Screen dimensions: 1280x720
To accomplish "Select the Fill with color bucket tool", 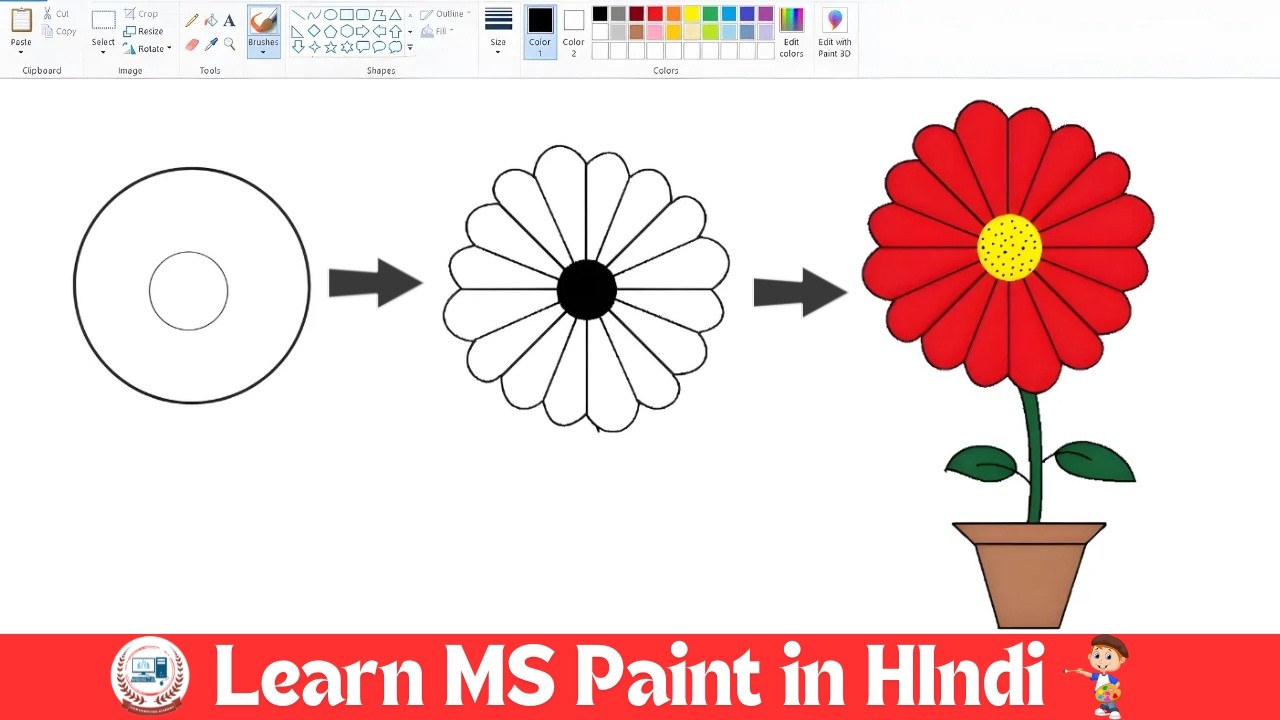I will tap(211, 20).
